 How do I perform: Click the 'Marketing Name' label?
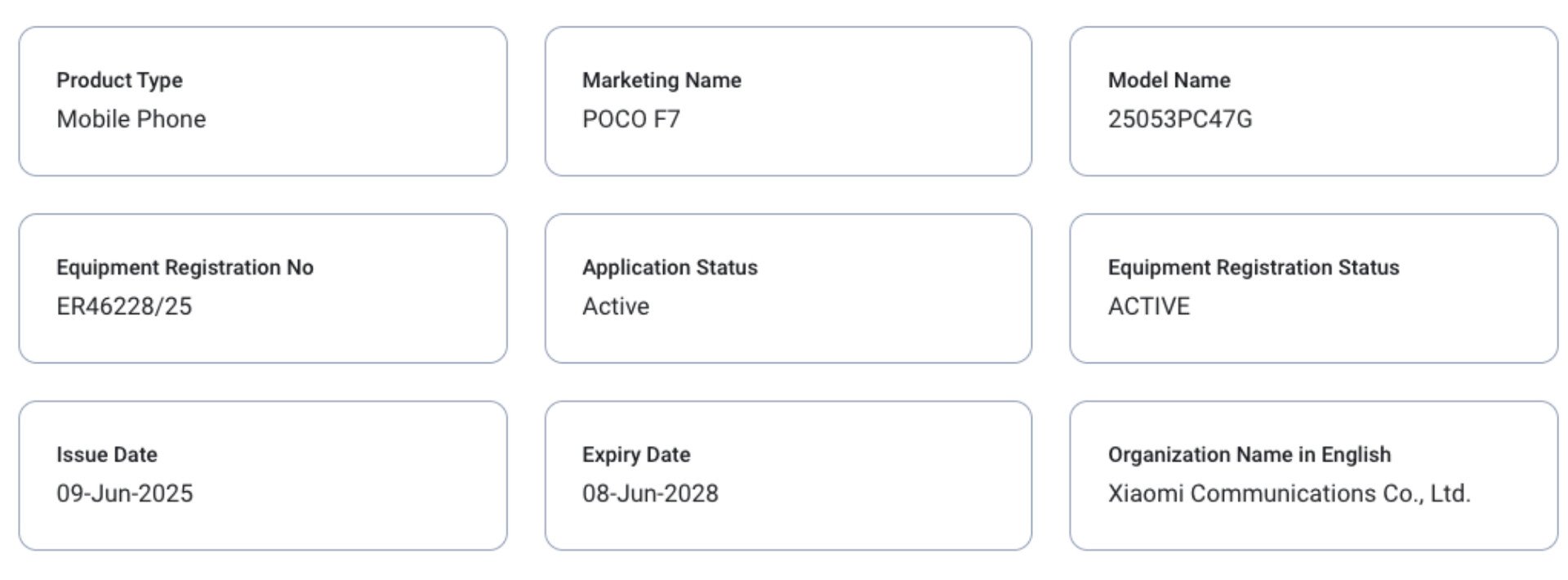click(x=661, y=80)
